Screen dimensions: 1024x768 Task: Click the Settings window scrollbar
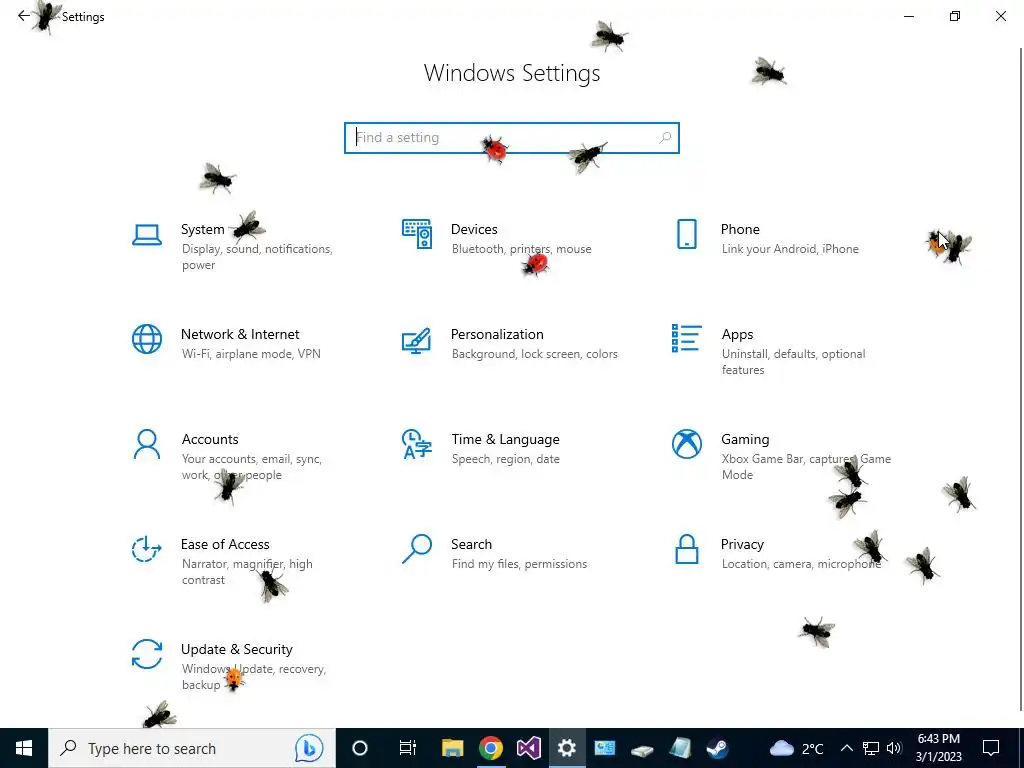tap(1021, 379)
